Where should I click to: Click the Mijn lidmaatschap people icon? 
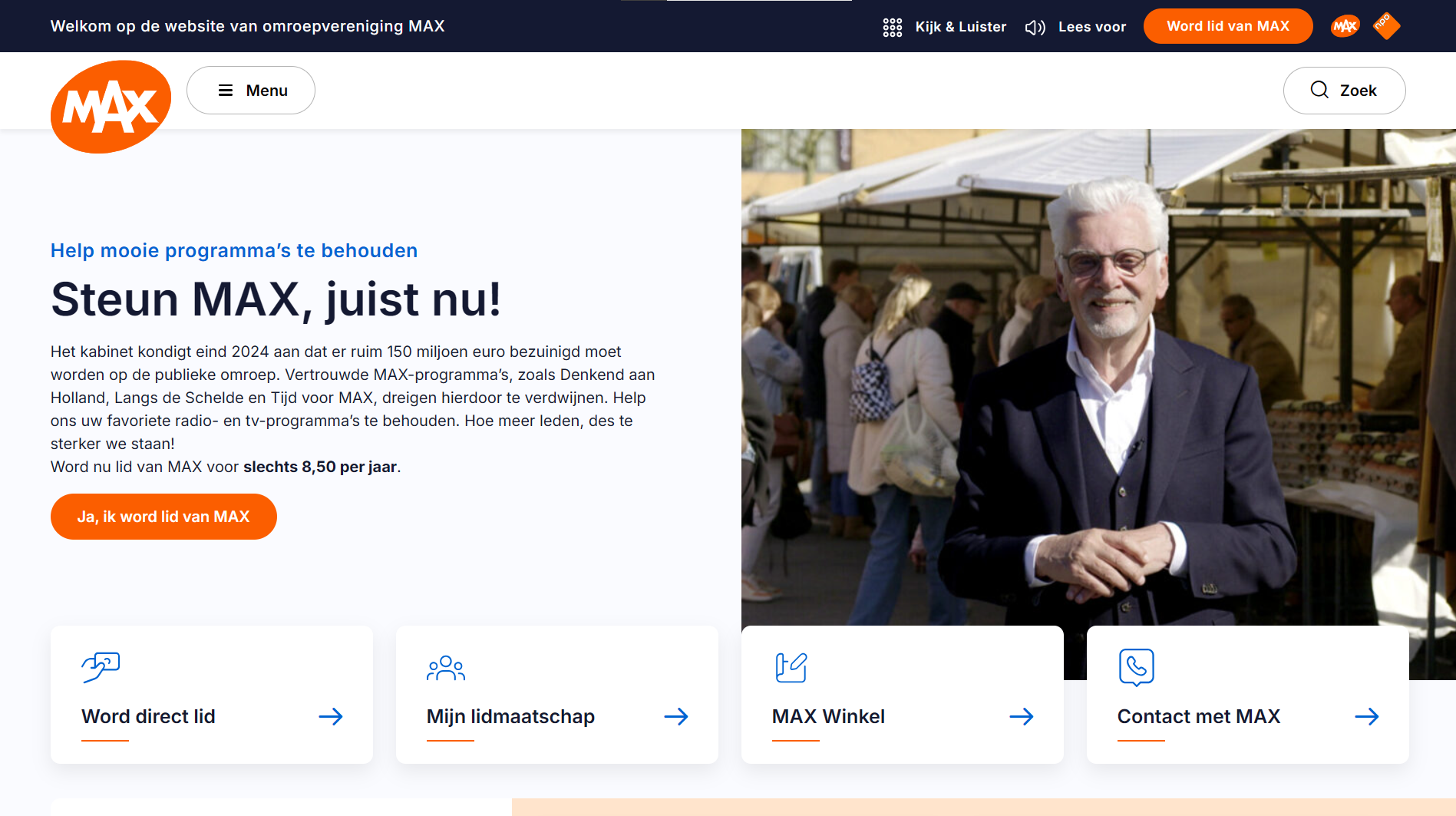pyautogui.click(x=446, y=668)
